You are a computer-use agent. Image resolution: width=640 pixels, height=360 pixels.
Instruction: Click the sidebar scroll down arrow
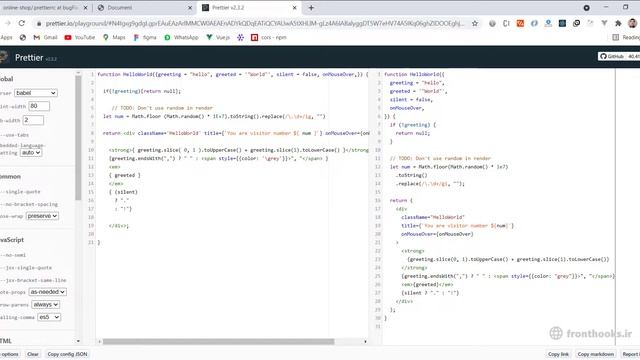(x=78, y=341)
